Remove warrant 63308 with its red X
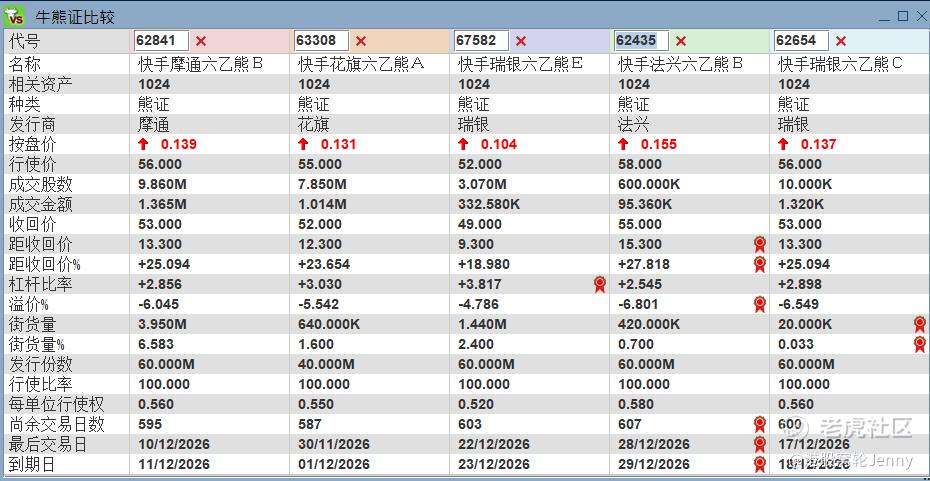The height and width of the screenshot is (481, 930). 361,41
